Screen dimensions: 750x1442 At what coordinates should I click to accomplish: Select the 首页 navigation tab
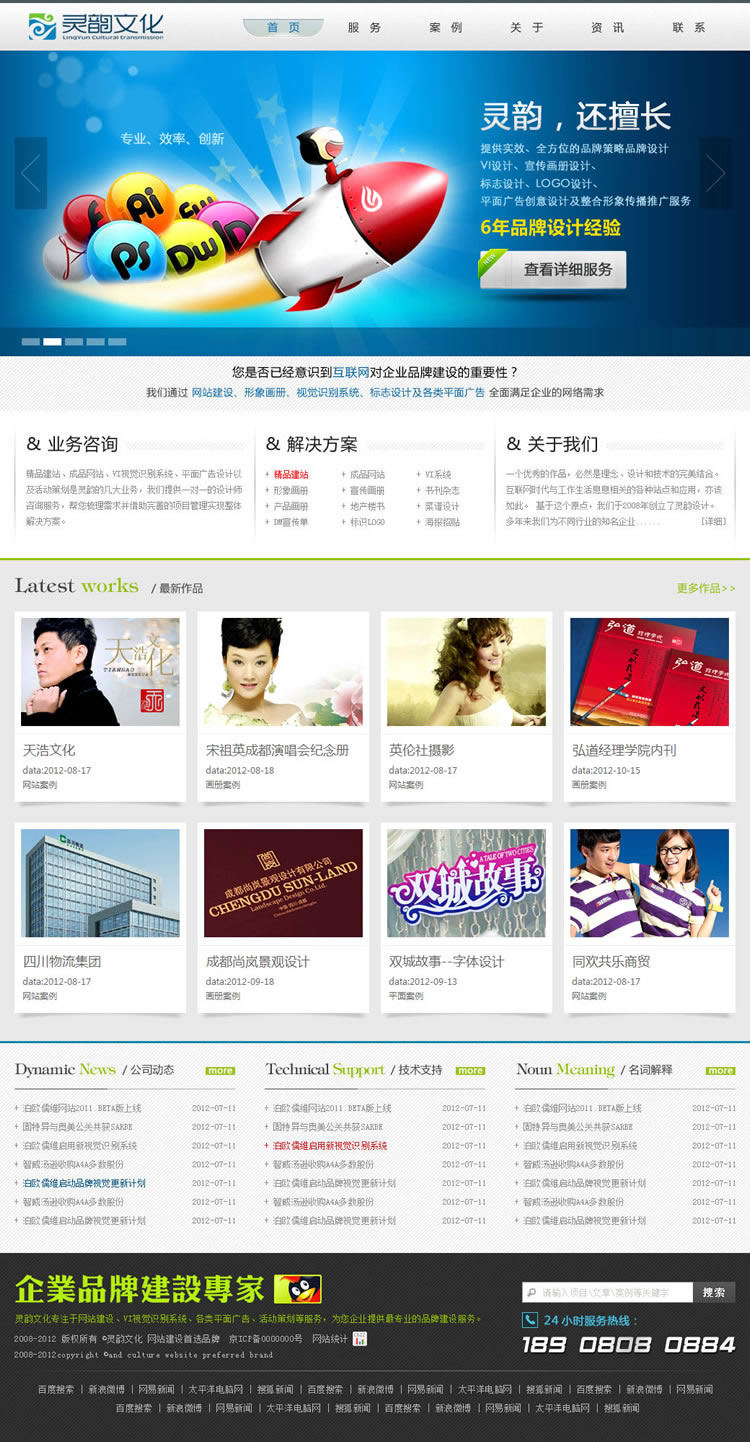283,28
